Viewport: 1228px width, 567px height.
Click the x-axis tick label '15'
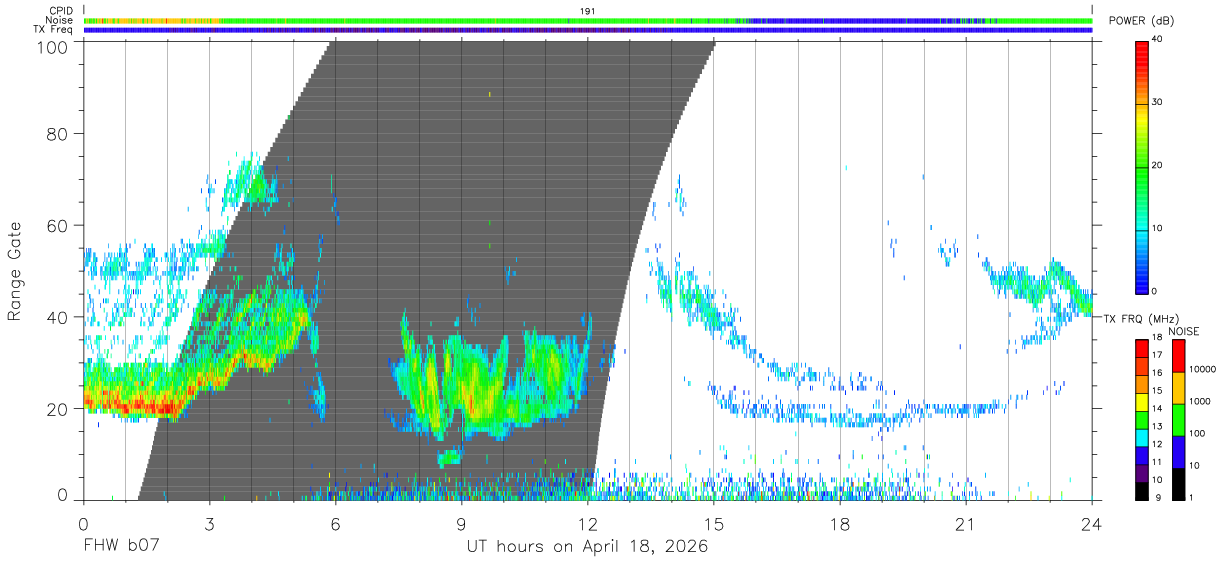click(714, 524)
